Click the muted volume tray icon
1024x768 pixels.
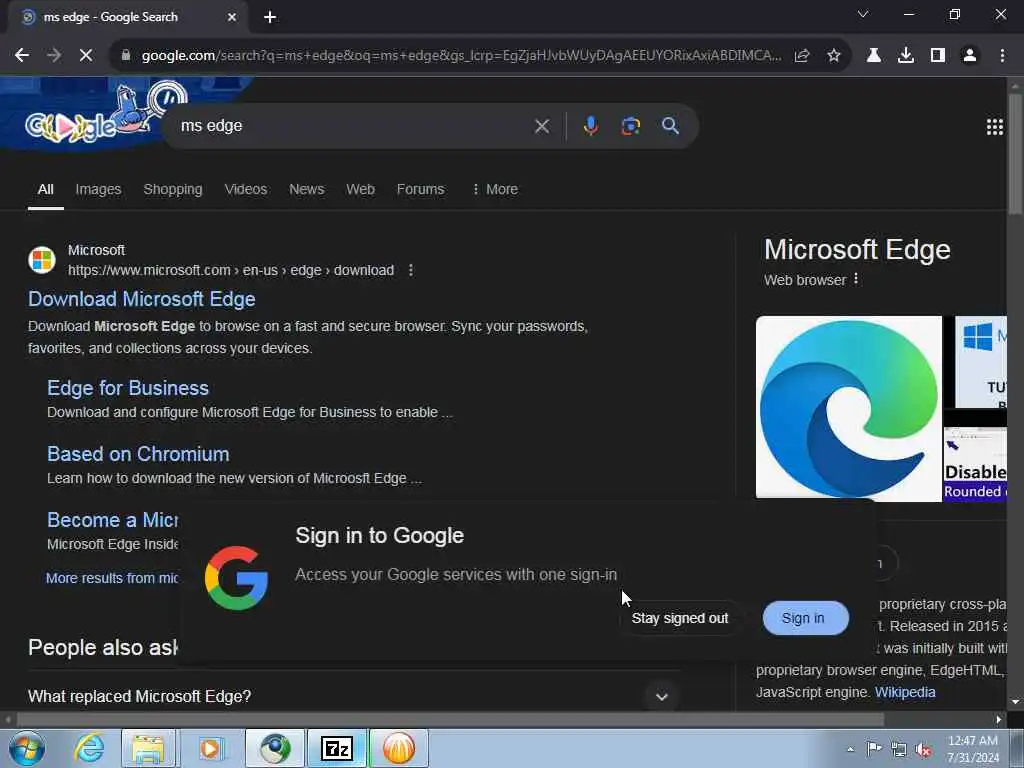point(923,750)
